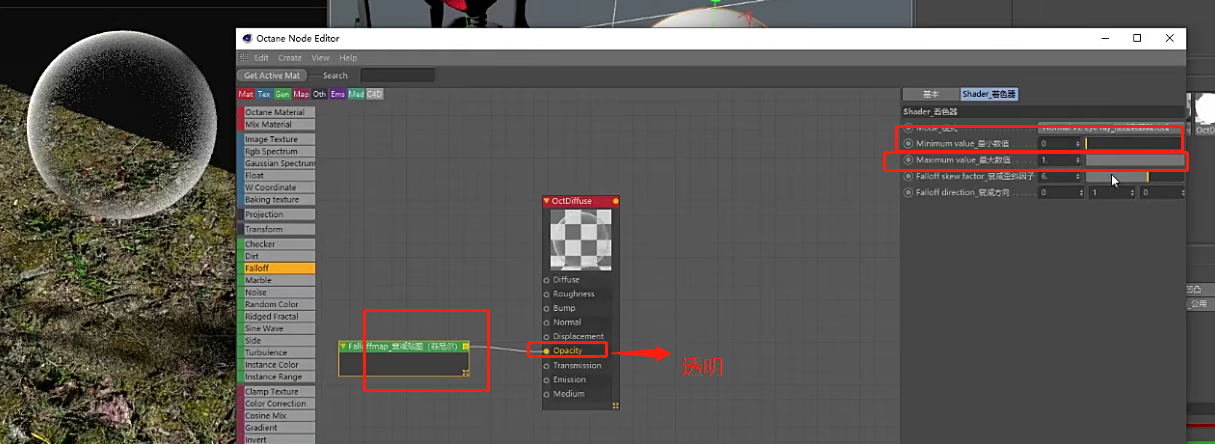Switch to the Shader_着色器 tab
Screen dimensions: 1215x444
(x=990, y=94)
